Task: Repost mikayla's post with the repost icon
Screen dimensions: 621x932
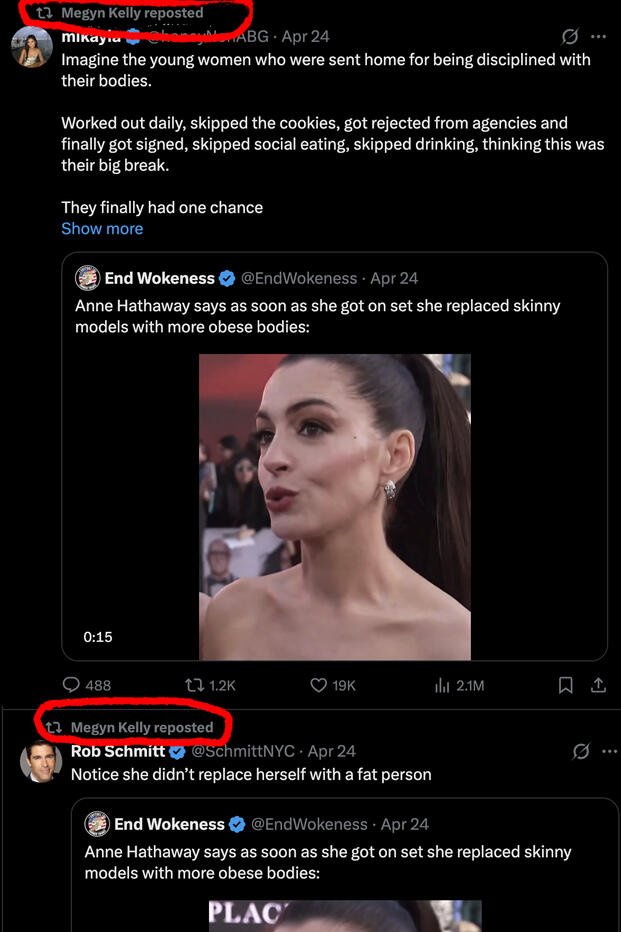Action: 195,685
